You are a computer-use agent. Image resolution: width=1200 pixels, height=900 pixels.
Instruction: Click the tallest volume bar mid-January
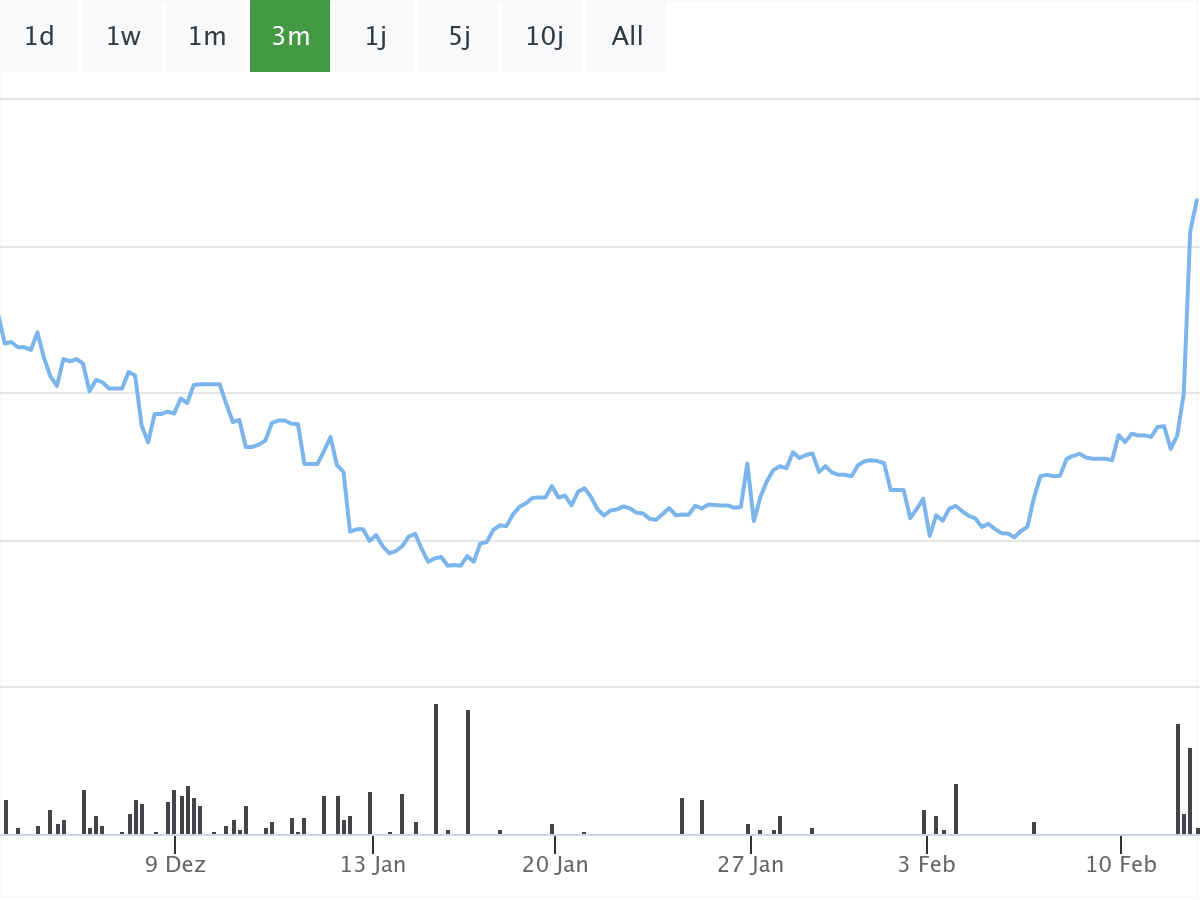[436, 768]
